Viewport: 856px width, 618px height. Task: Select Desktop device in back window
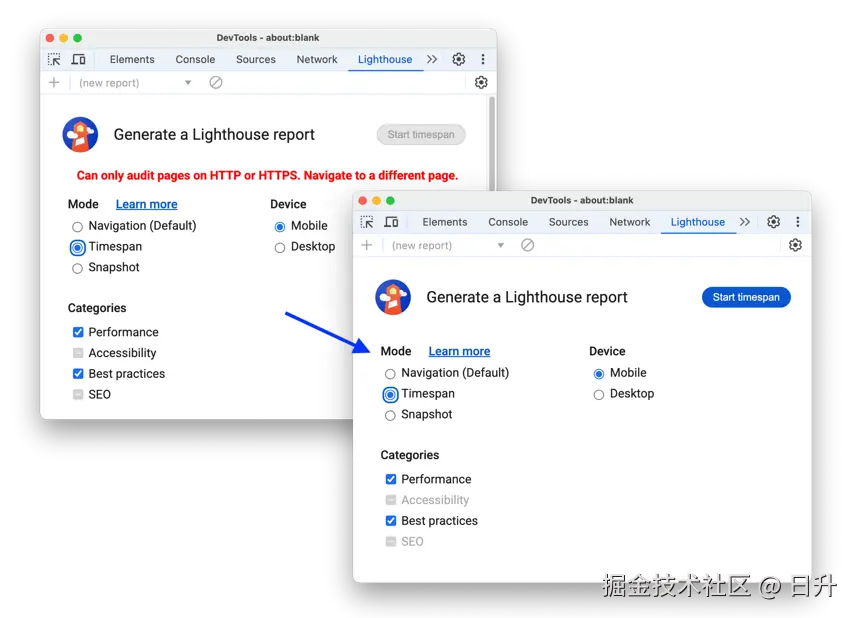pos(280,247)
